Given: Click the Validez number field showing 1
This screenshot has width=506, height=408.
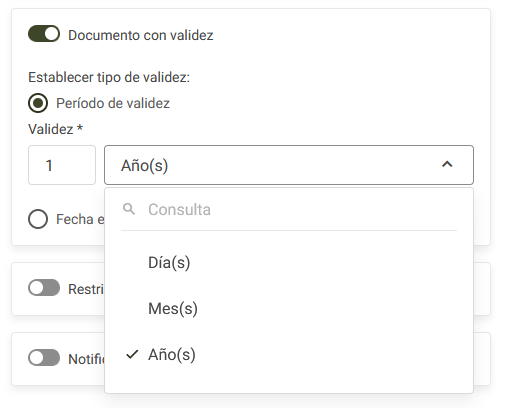Looking at the screenshot, I should pyautogui.click(x=62, y=165).
